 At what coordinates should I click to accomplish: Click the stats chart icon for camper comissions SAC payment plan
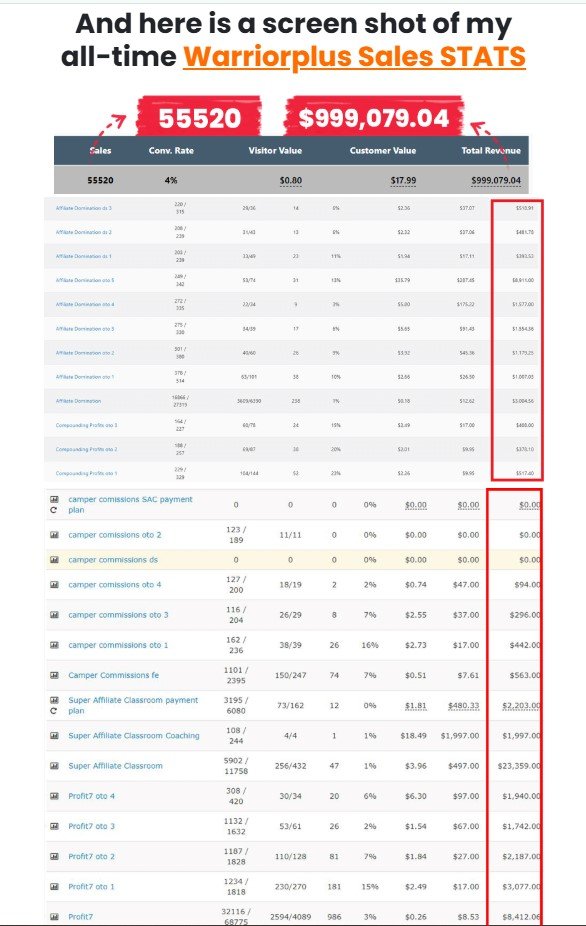pos(54,500)
